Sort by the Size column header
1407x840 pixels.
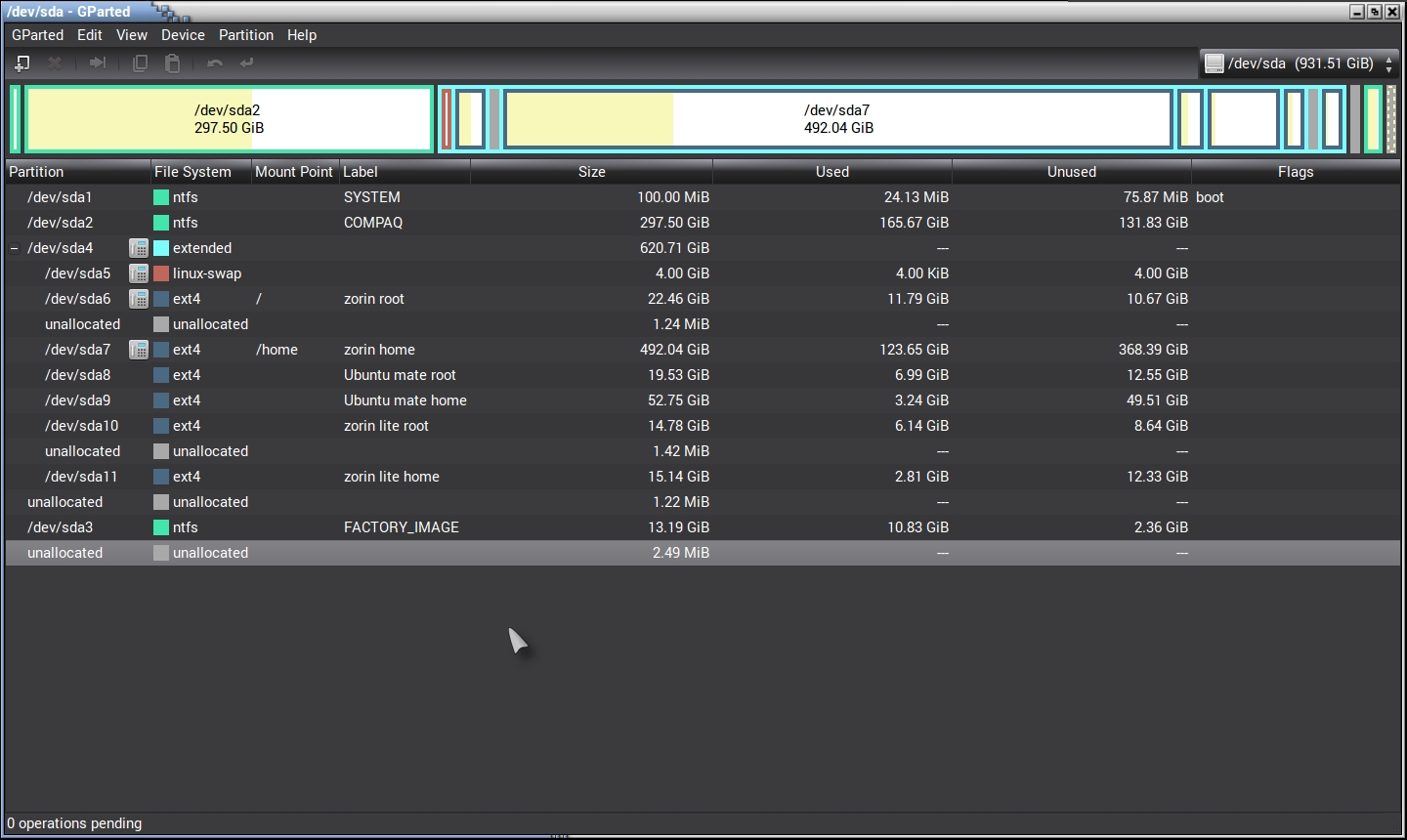click(x=591, y=172)
